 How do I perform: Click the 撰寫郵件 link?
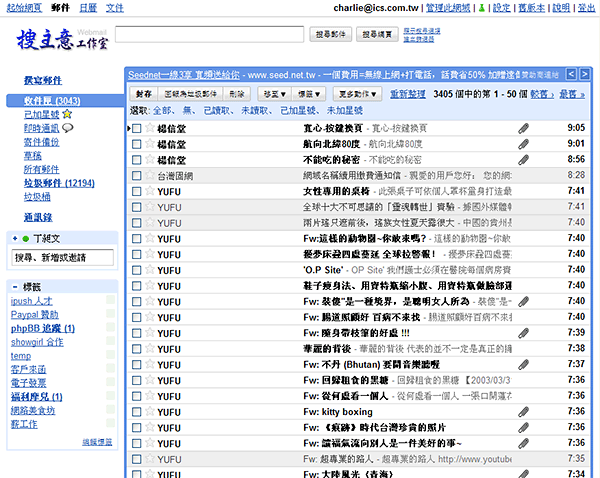click(43, 80)
